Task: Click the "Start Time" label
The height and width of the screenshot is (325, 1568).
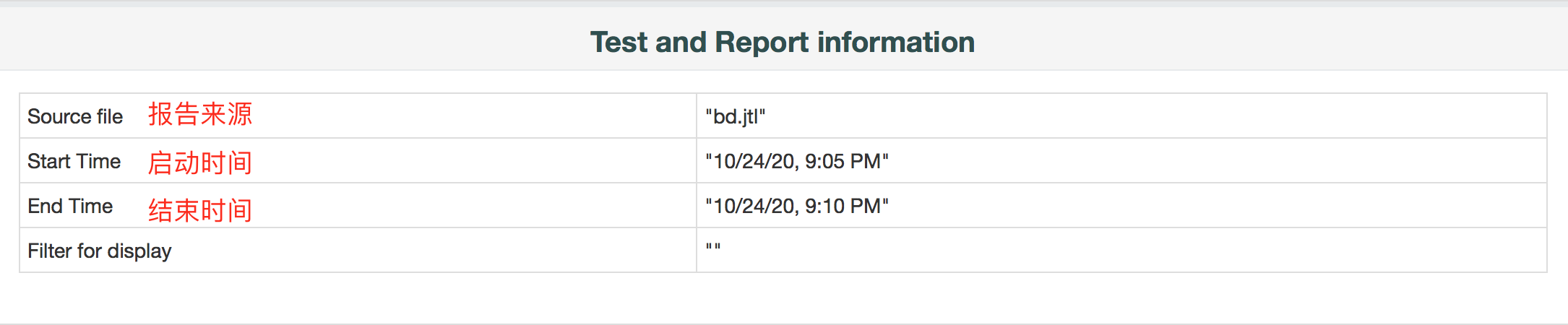Action: (x=74, y=161)
